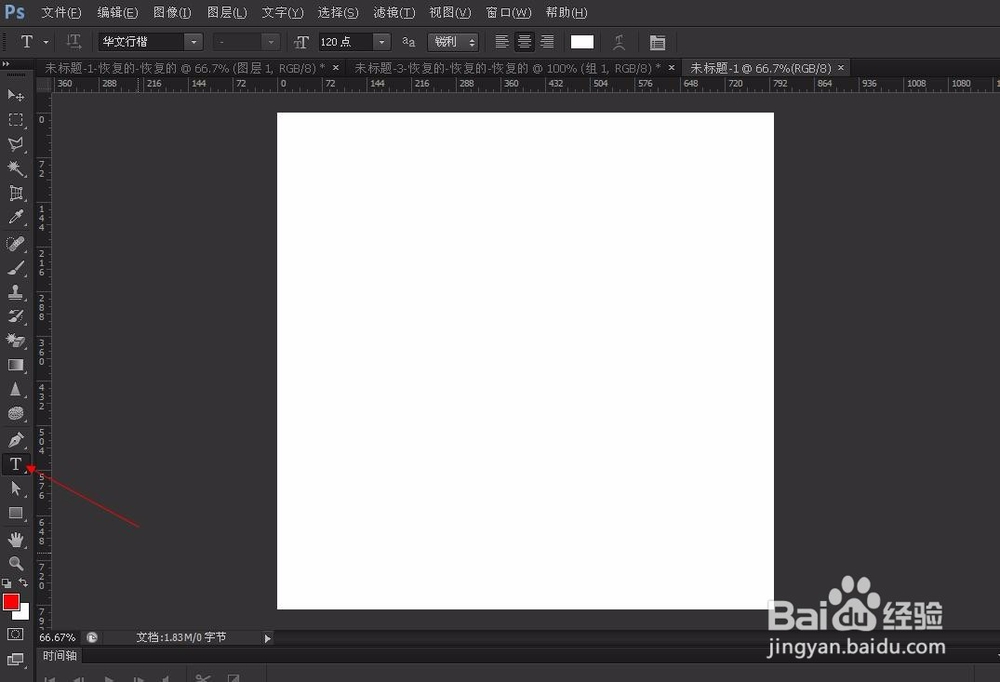Image resolution: width=1000 pixels, height=682 pixels.
Task: Select the Brush tool
Action: tap(16, 268)
